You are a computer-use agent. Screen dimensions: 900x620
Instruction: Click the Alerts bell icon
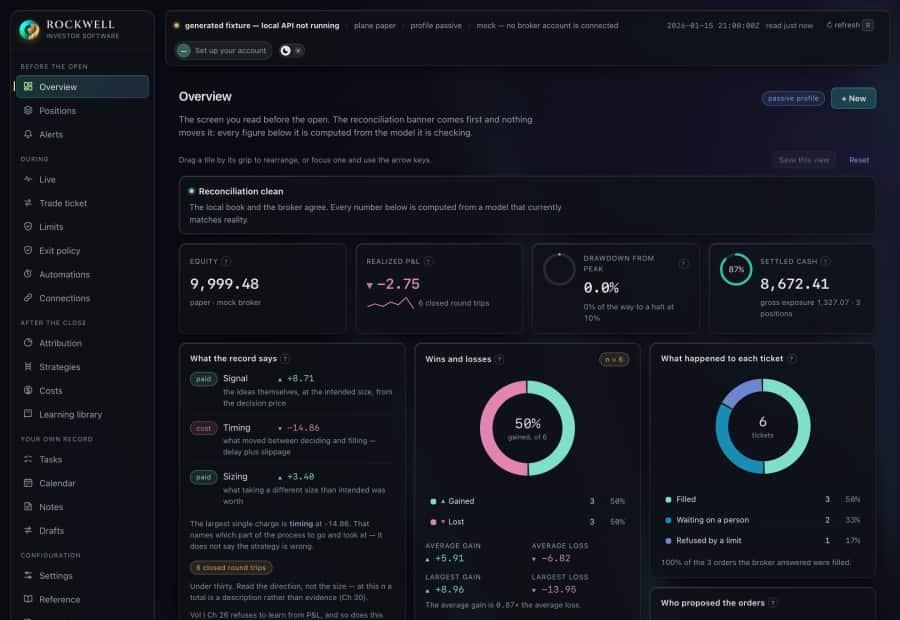[x=28, y=134]
